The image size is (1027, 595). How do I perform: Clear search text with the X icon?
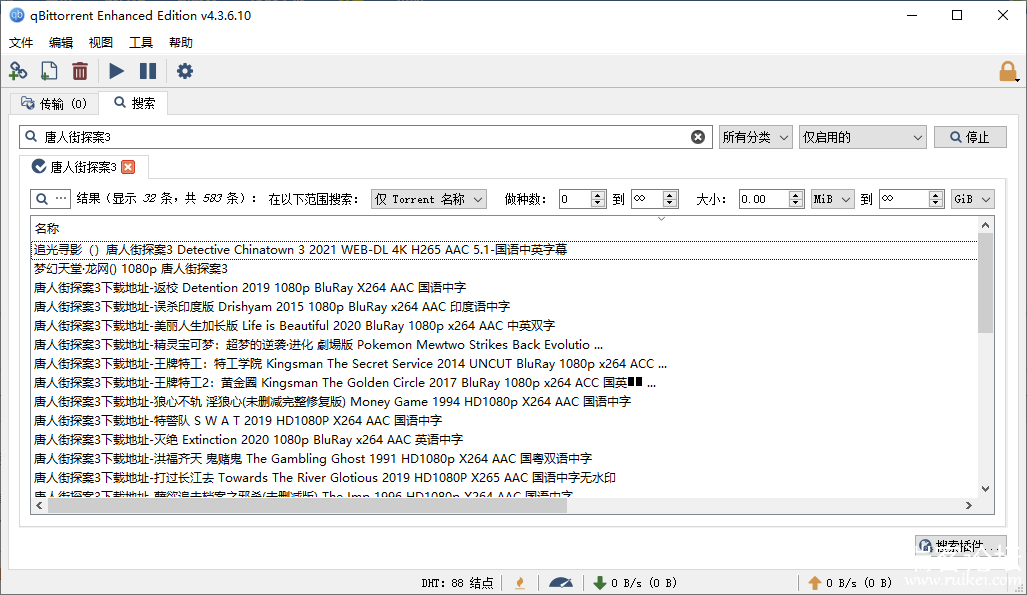coord(698,137)
